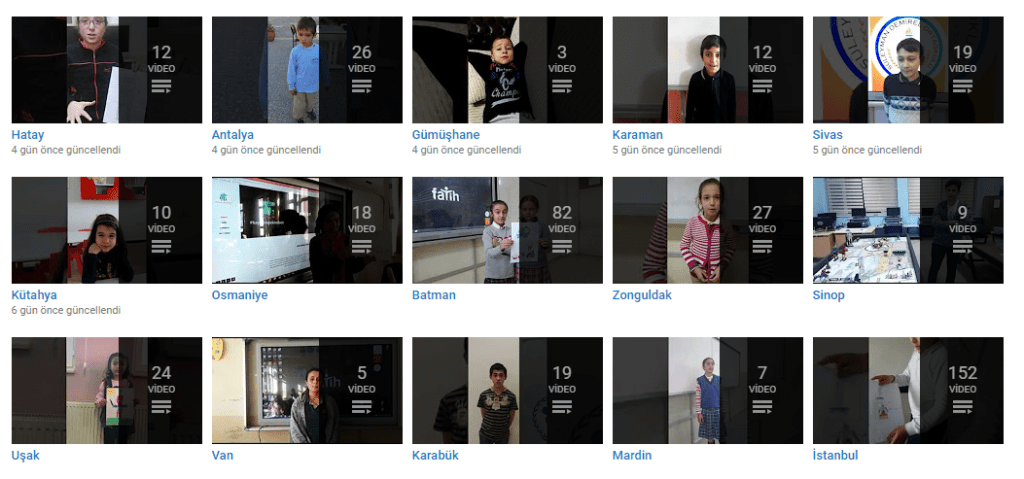The image size is (1024, 479).
Task: Click the playlist icon on Uşak thumbnail
Action: (x=161, y=406)
